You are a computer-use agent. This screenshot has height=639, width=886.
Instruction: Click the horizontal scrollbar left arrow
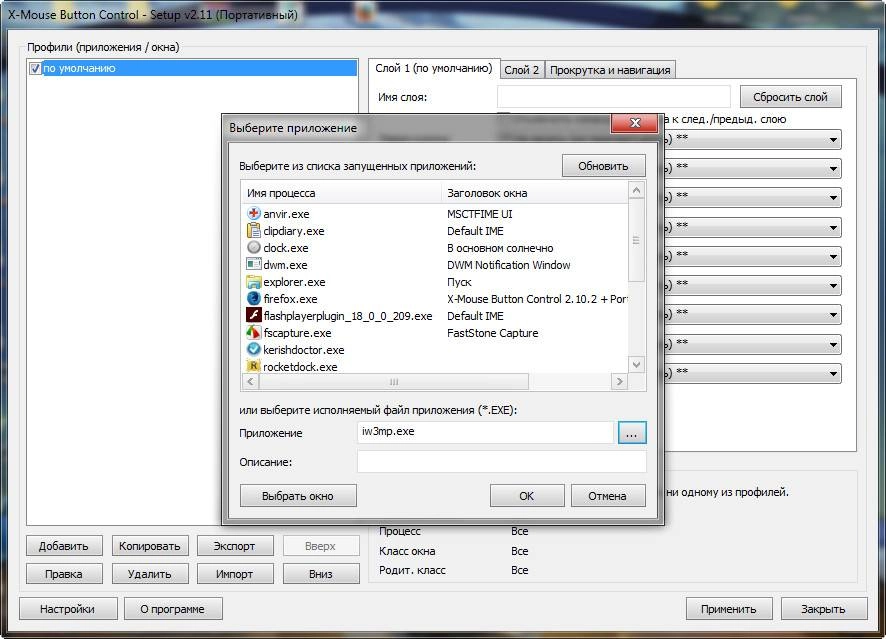tap(250, 382)
